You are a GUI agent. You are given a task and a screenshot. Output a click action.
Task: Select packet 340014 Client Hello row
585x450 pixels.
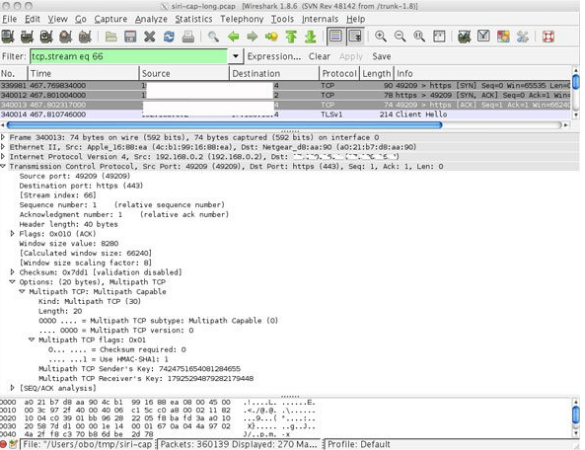[285, 115]
